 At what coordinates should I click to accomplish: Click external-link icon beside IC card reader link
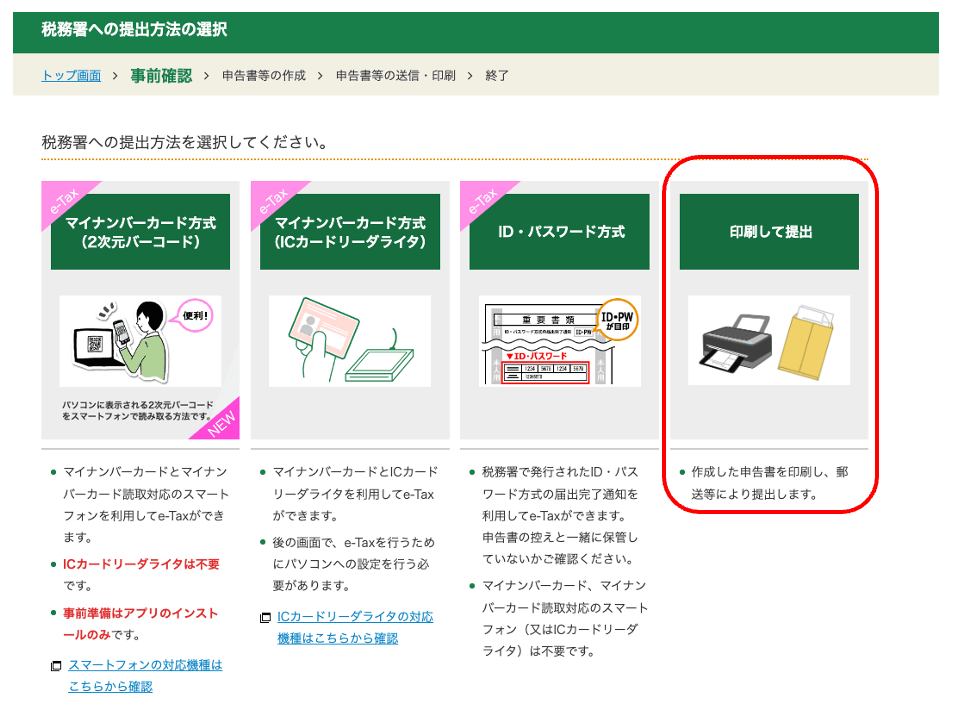coord(265,618)
